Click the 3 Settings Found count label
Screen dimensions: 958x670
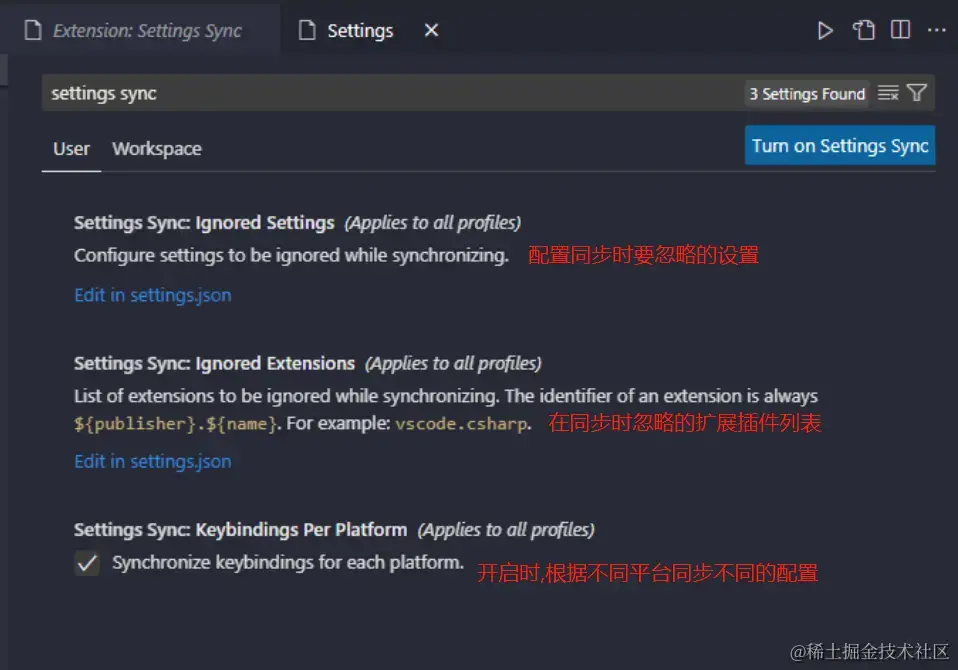(x=807, y=93)
